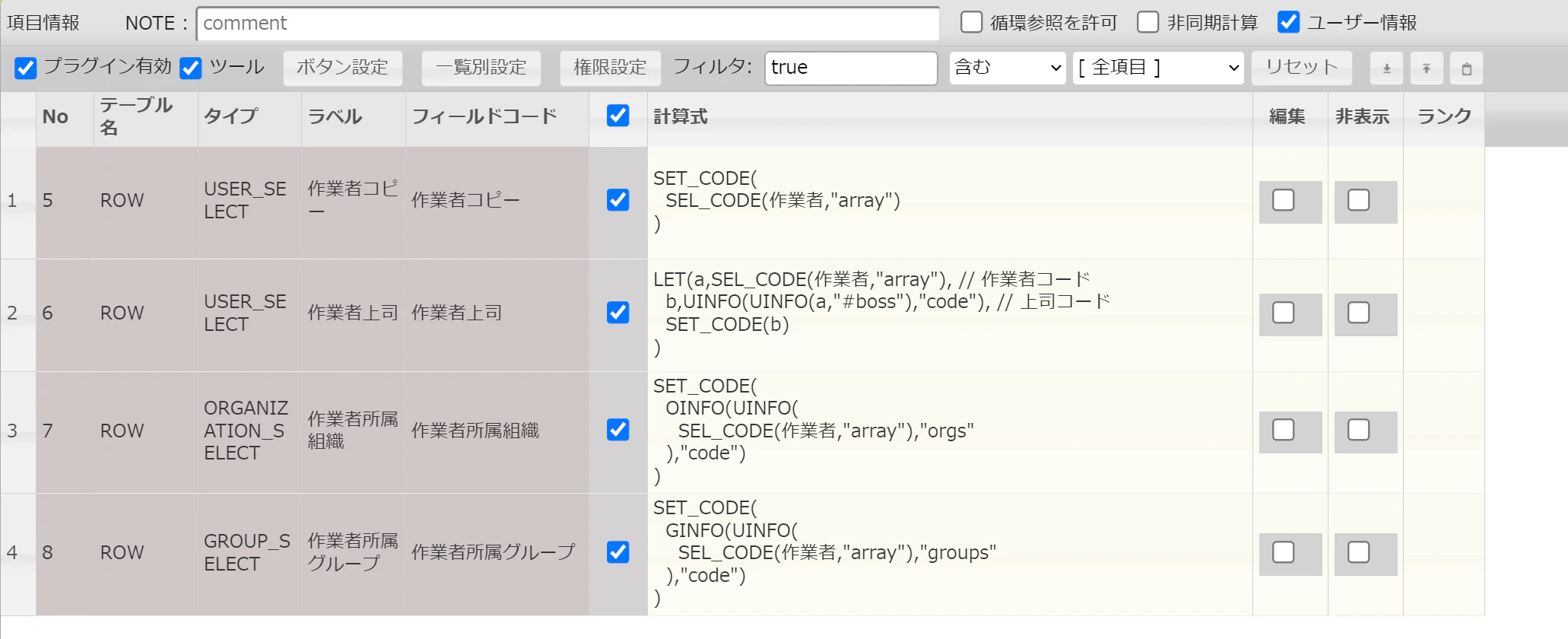The image size is (1568, 639).
Task: Enable the 循環参照を許可 checkbox
Action: click(x=971, y=22)
